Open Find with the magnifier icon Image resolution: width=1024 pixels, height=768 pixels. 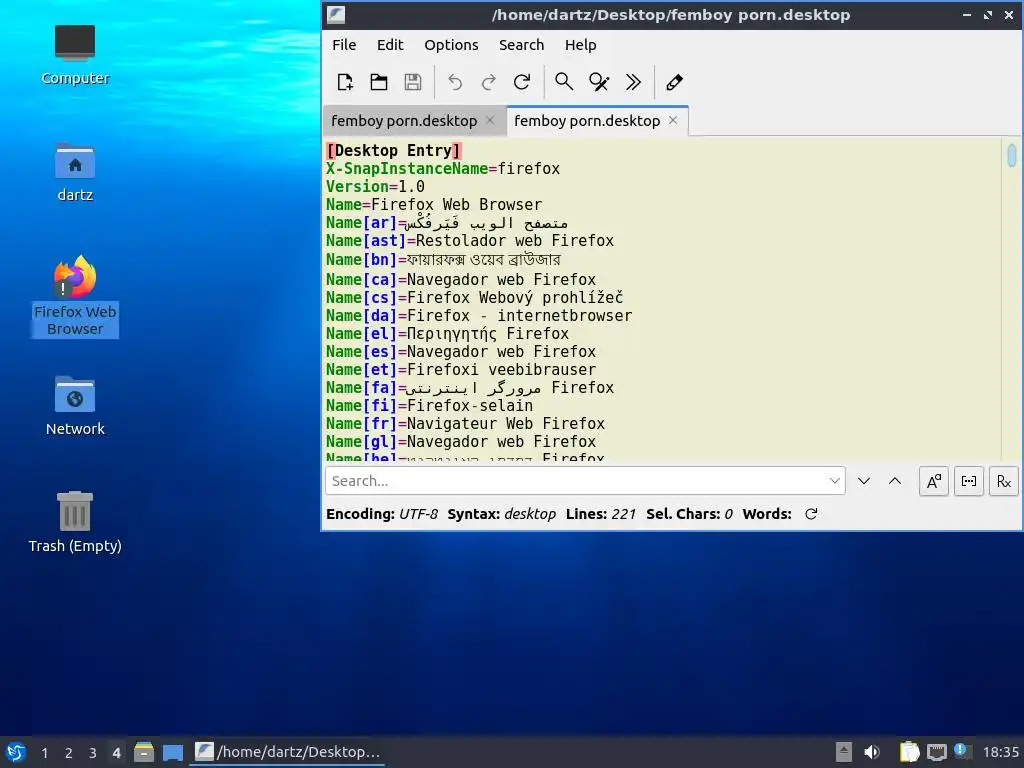click(564, 82)
